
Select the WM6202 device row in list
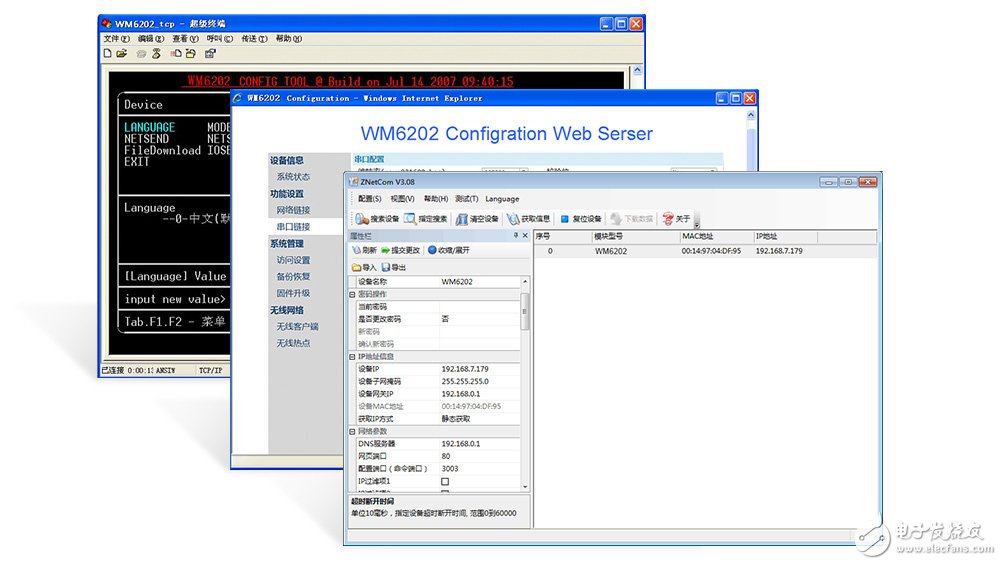pyautogui.click(x=610, y=251)
